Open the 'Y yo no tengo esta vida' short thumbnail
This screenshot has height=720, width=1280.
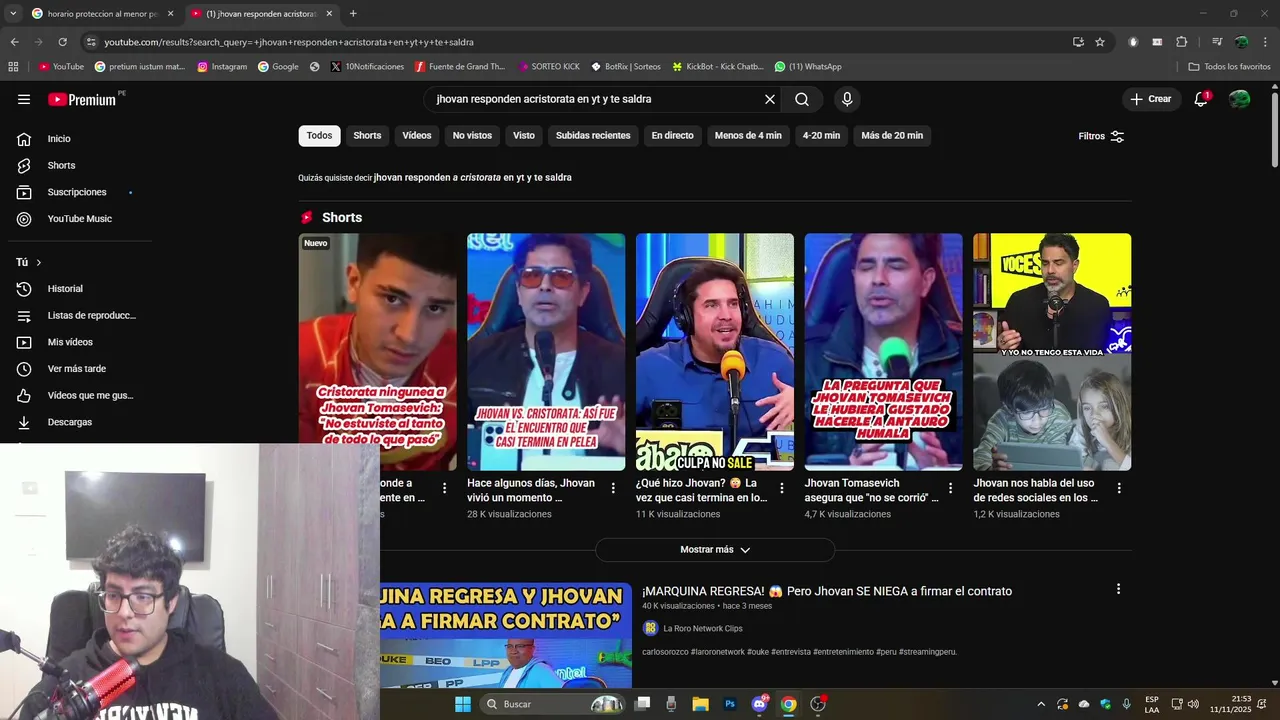pos(1052,352)
